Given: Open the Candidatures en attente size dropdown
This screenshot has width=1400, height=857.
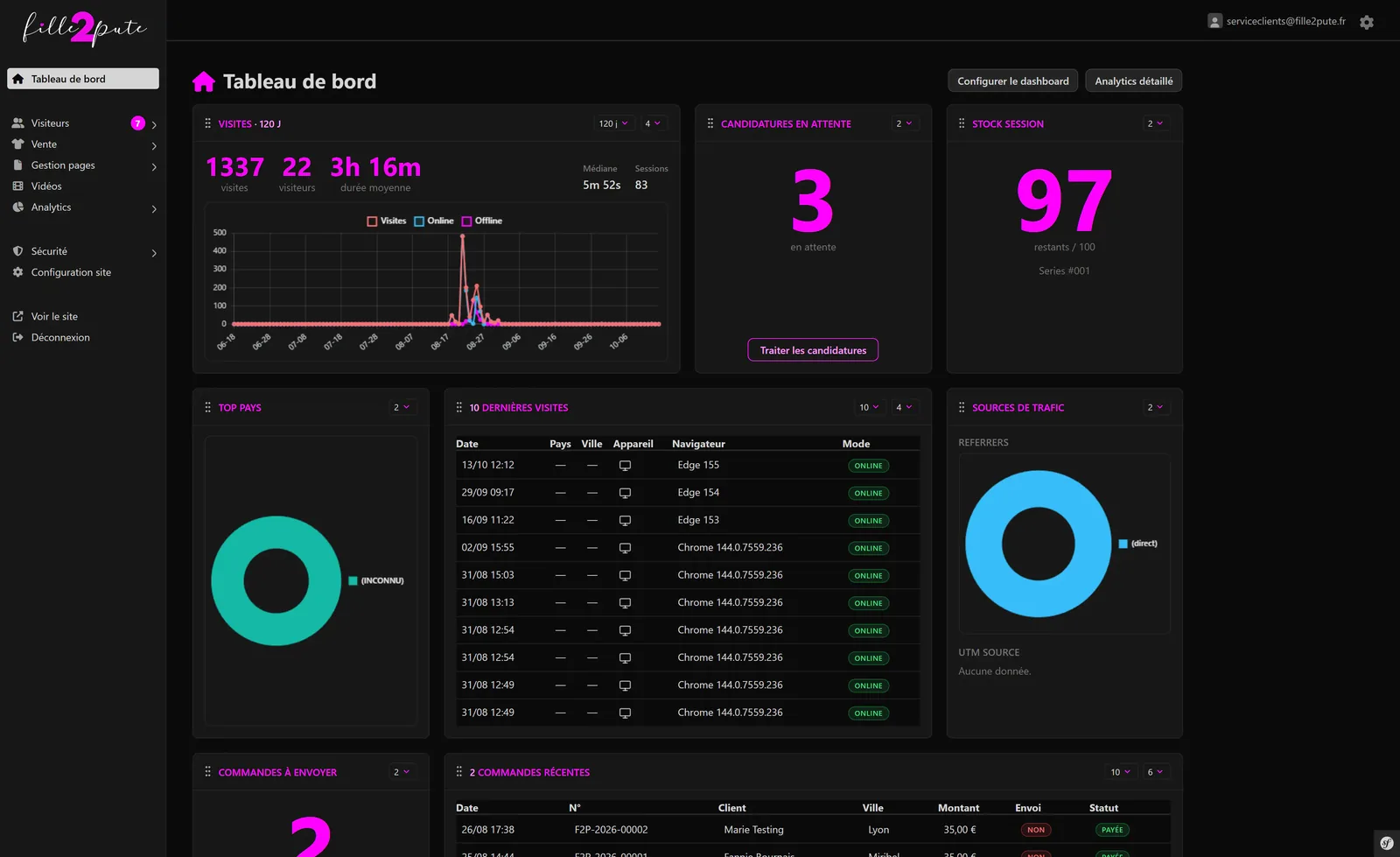Looking at the screenshot, I should pos(904,123).
